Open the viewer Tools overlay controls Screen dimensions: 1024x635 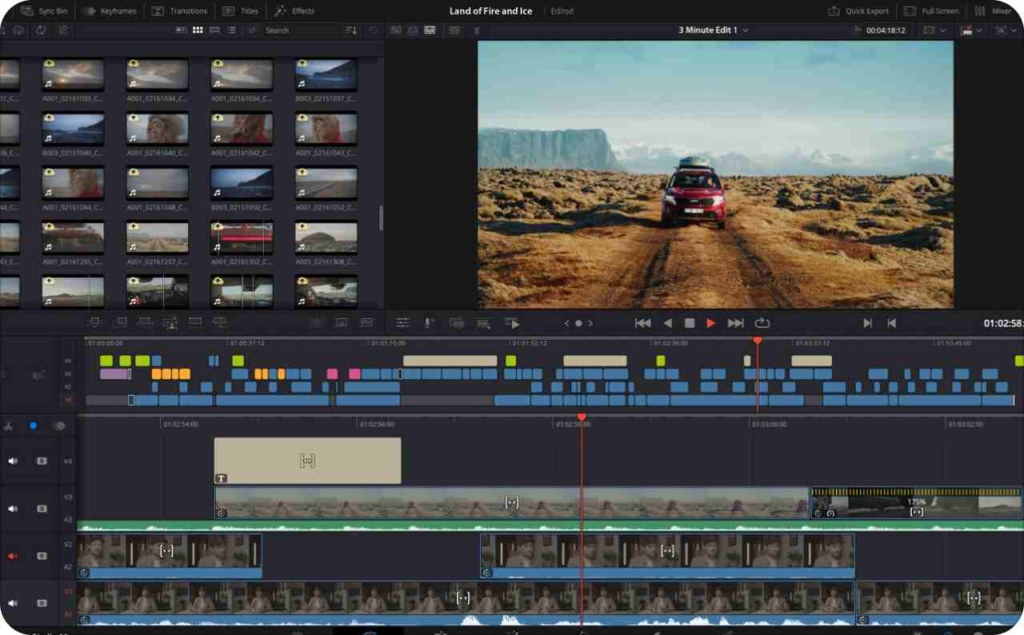(404, 322)
